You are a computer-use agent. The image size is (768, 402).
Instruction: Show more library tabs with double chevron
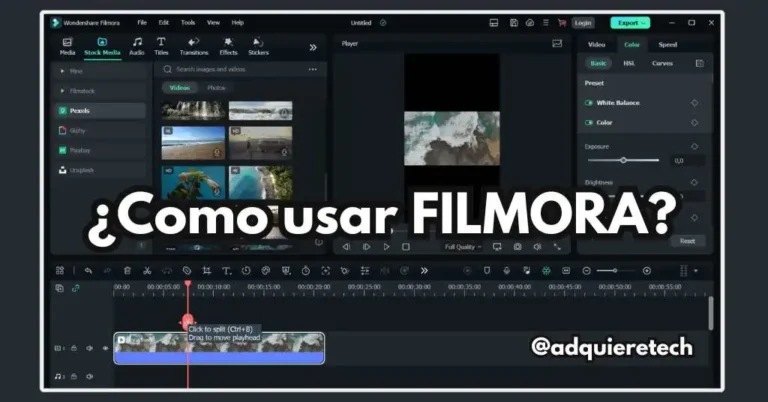[x=313, y=47]
